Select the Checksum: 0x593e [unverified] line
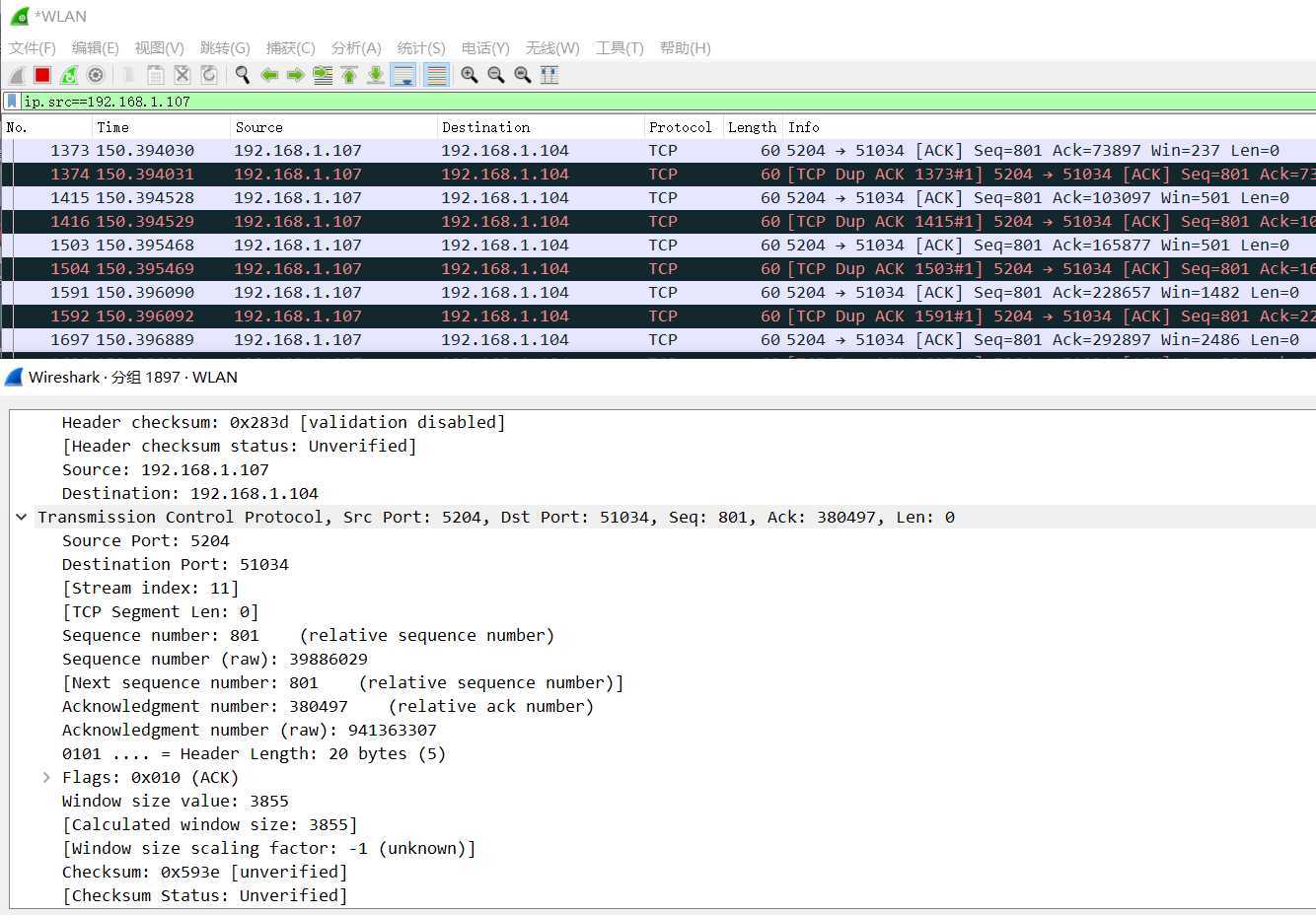1316x915 pixels. (204, 872)
